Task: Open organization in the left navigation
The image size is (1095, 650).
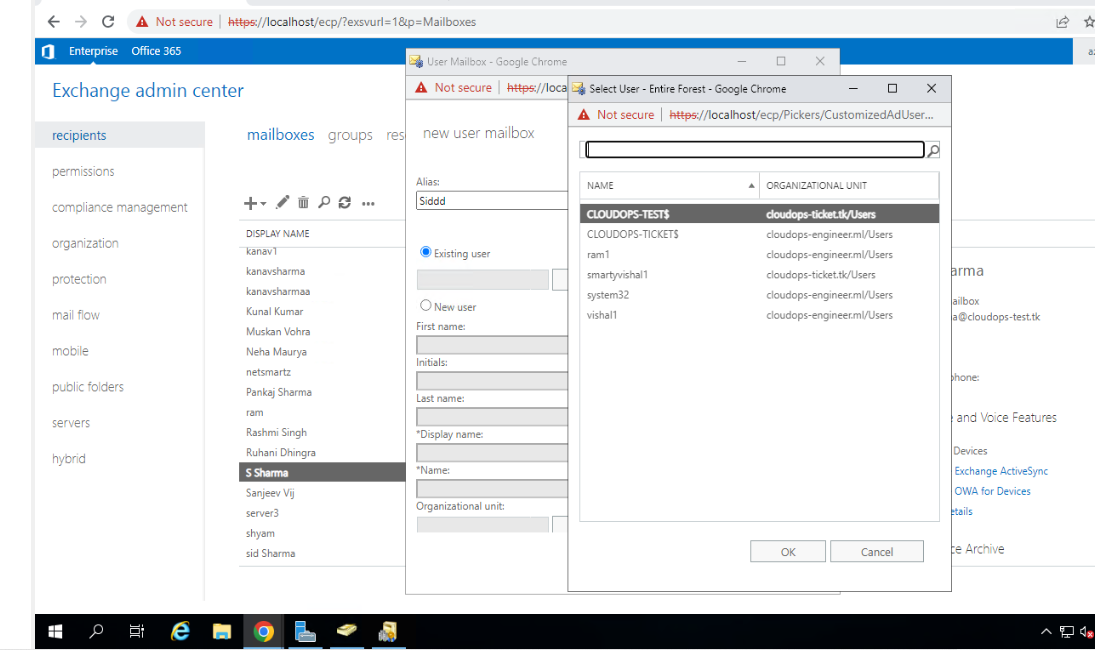Action: pos(85,244)
